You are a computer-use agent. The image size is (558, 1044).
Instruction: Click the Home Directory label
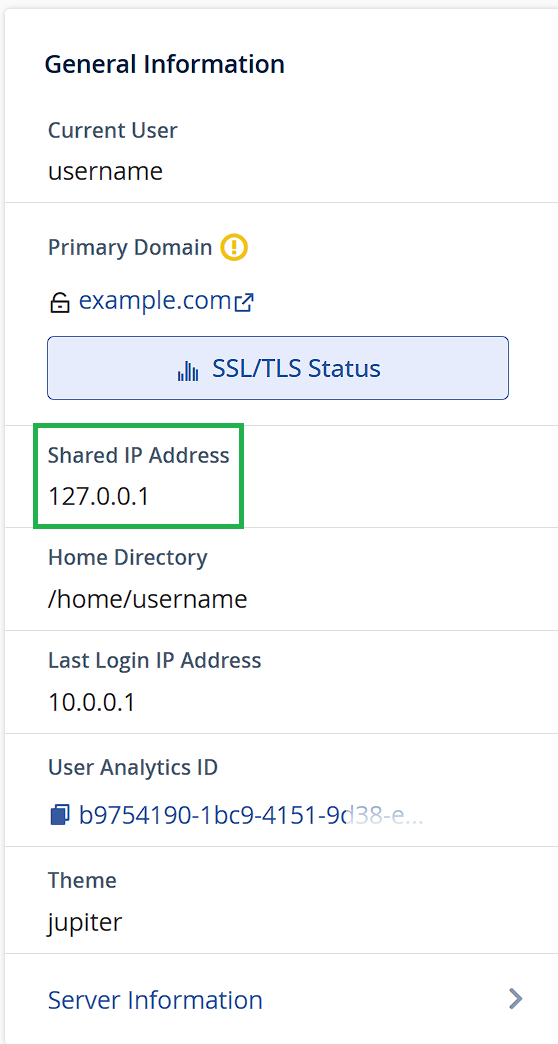(127, 558)
